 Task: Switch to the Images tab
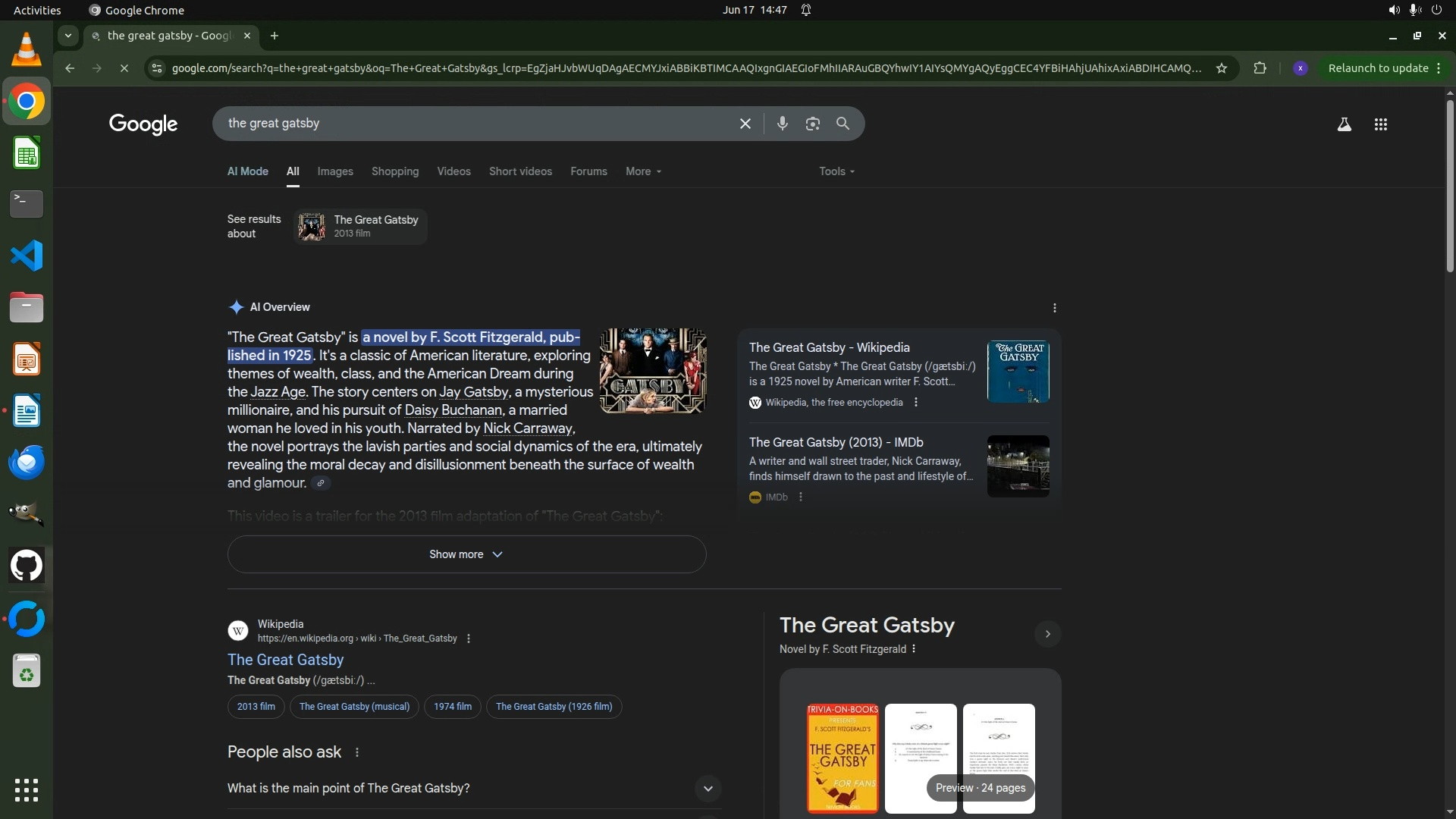[x=335, y=171]
